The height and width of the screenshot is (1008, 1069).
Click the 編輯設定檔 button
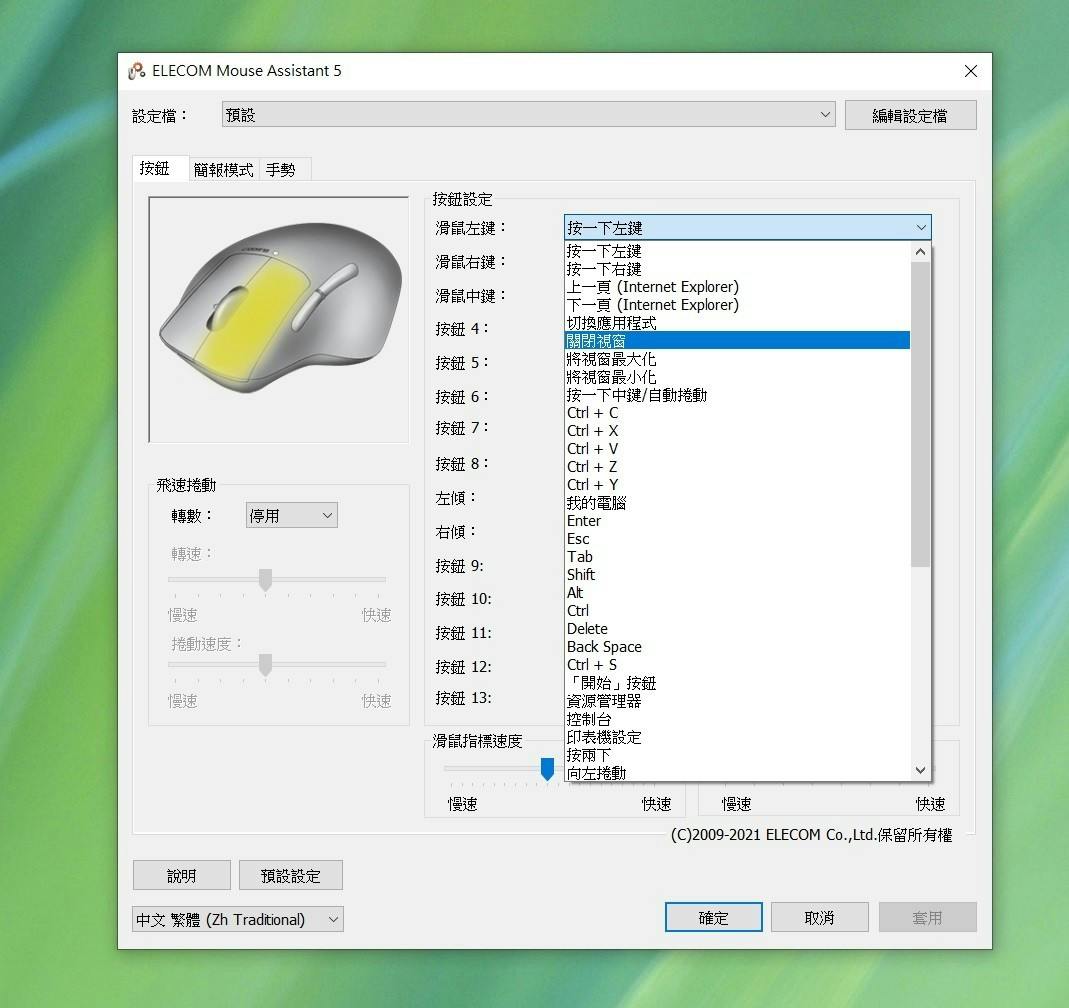point(910,115)
